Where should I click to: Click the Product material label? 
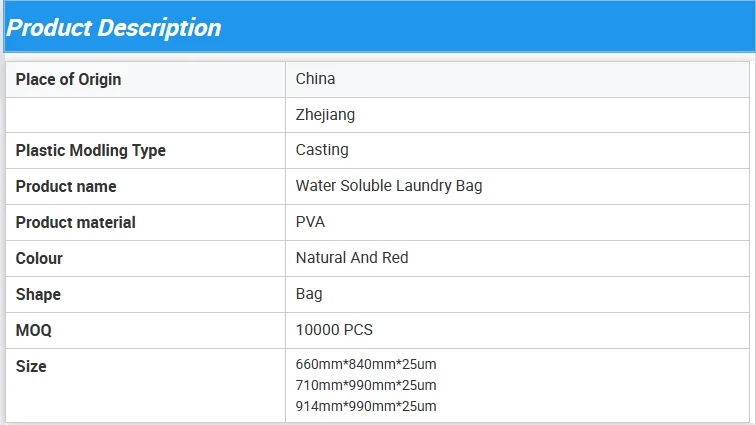pyautogui.click(x=76, y=223)
